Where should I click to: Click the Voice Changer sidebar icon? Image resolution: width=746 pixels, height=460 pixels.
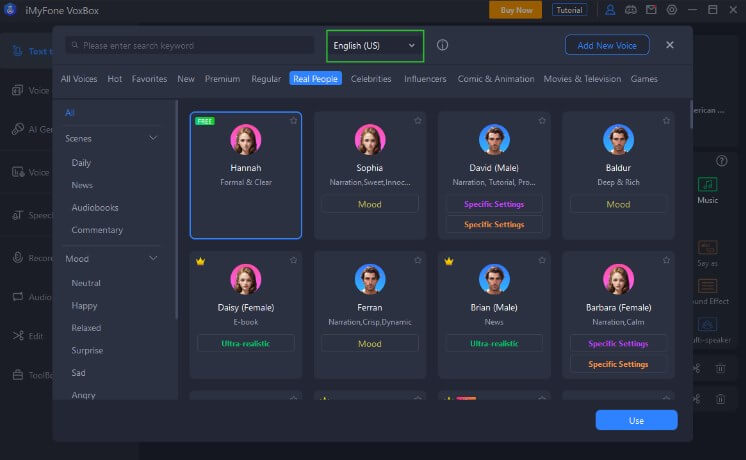coord(18,172)
